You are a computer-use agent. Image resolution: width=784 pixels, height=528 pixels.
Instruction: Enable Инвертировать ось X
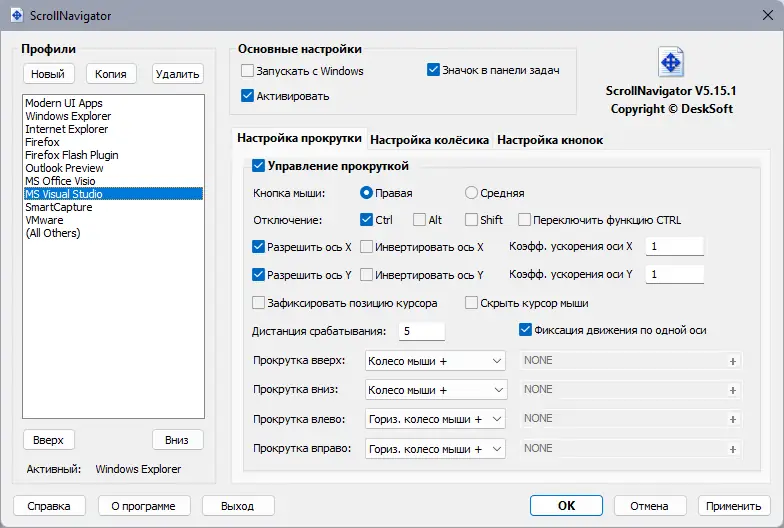pyautogui.click(x=366, y=246)
